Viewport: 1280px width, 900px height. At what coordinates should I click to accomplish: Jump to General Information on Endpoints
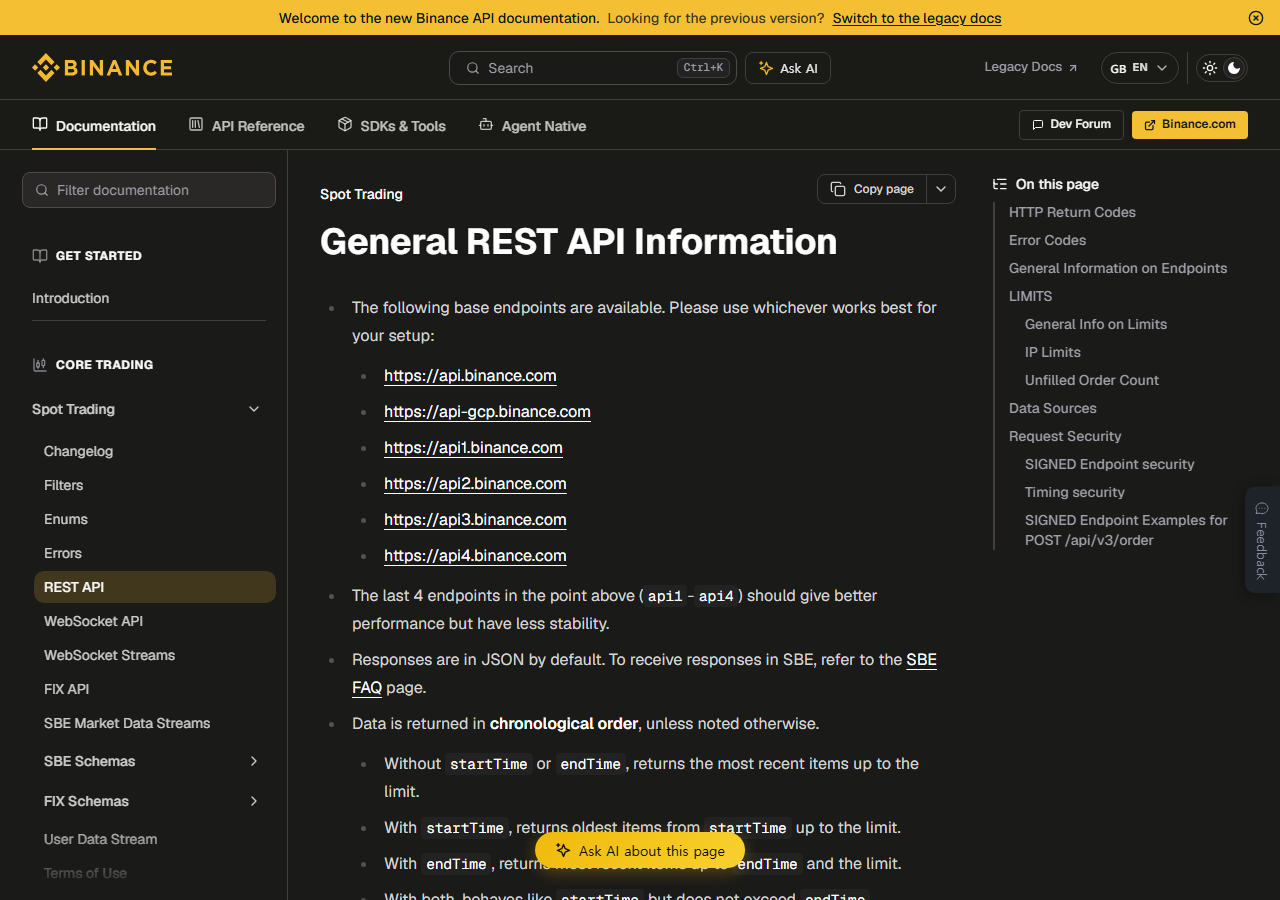pos(1118,268)
